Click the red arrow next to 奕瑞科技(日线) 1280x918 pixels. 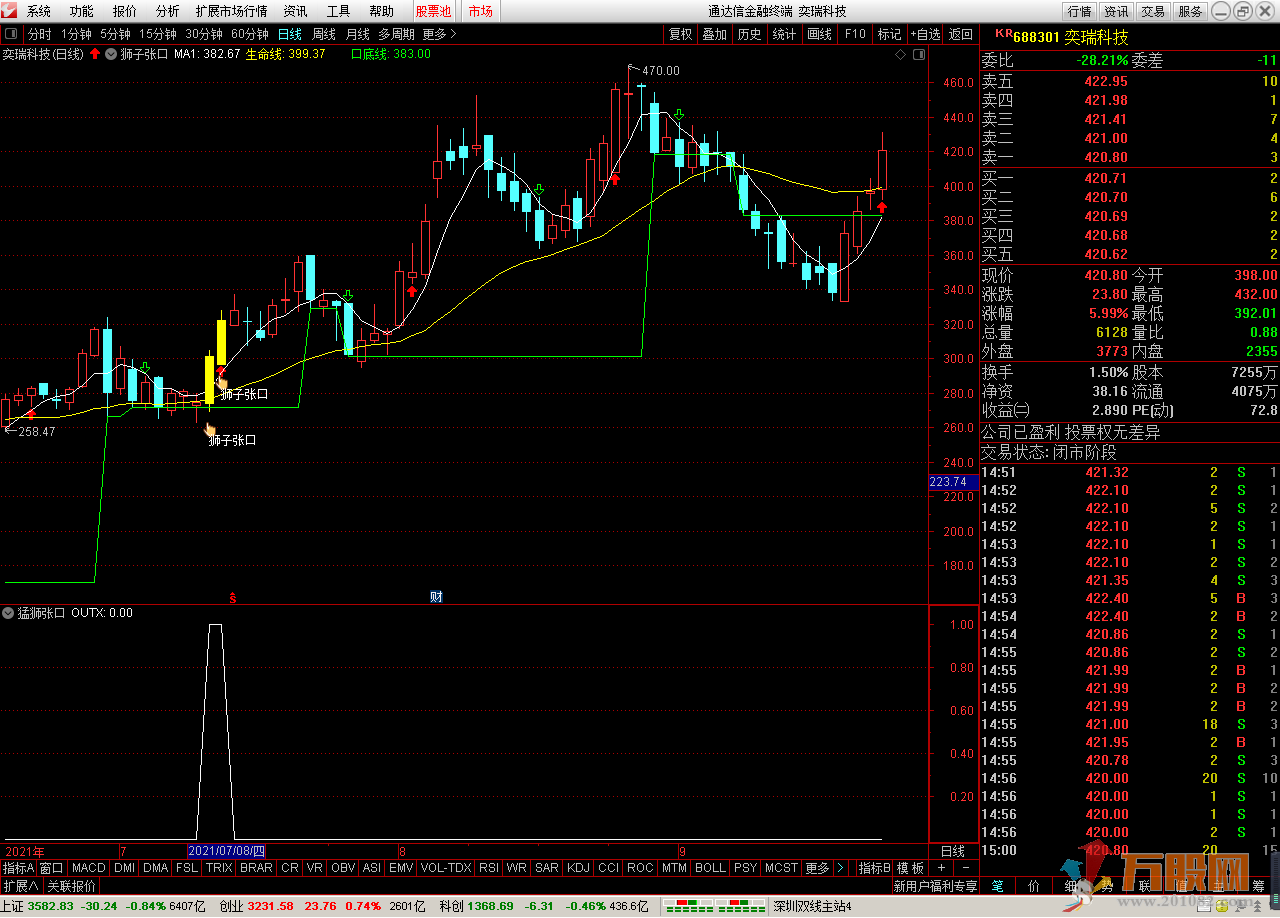pos(95,54)
